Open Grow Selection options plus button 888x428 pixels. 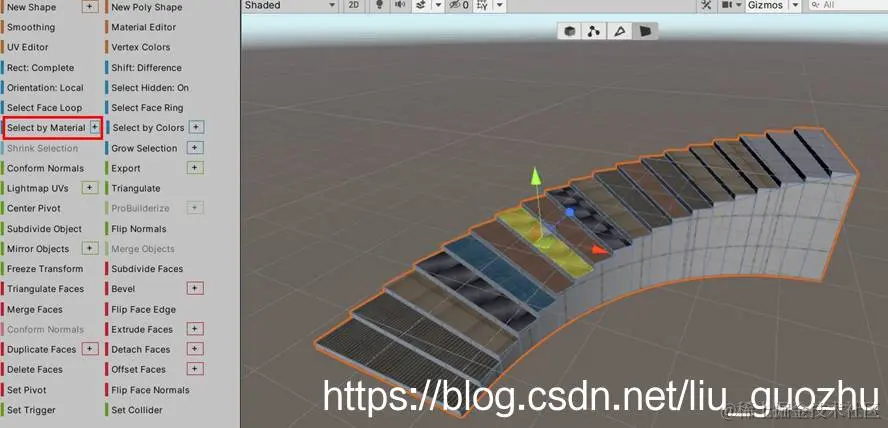(195, 148)
